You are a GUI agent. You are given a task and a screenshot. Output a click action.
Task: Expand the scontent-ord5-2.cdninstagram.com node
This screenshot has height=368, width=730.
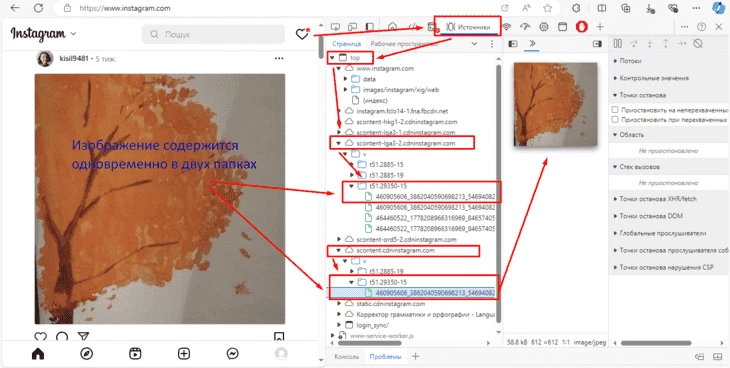tap(339, 239)
